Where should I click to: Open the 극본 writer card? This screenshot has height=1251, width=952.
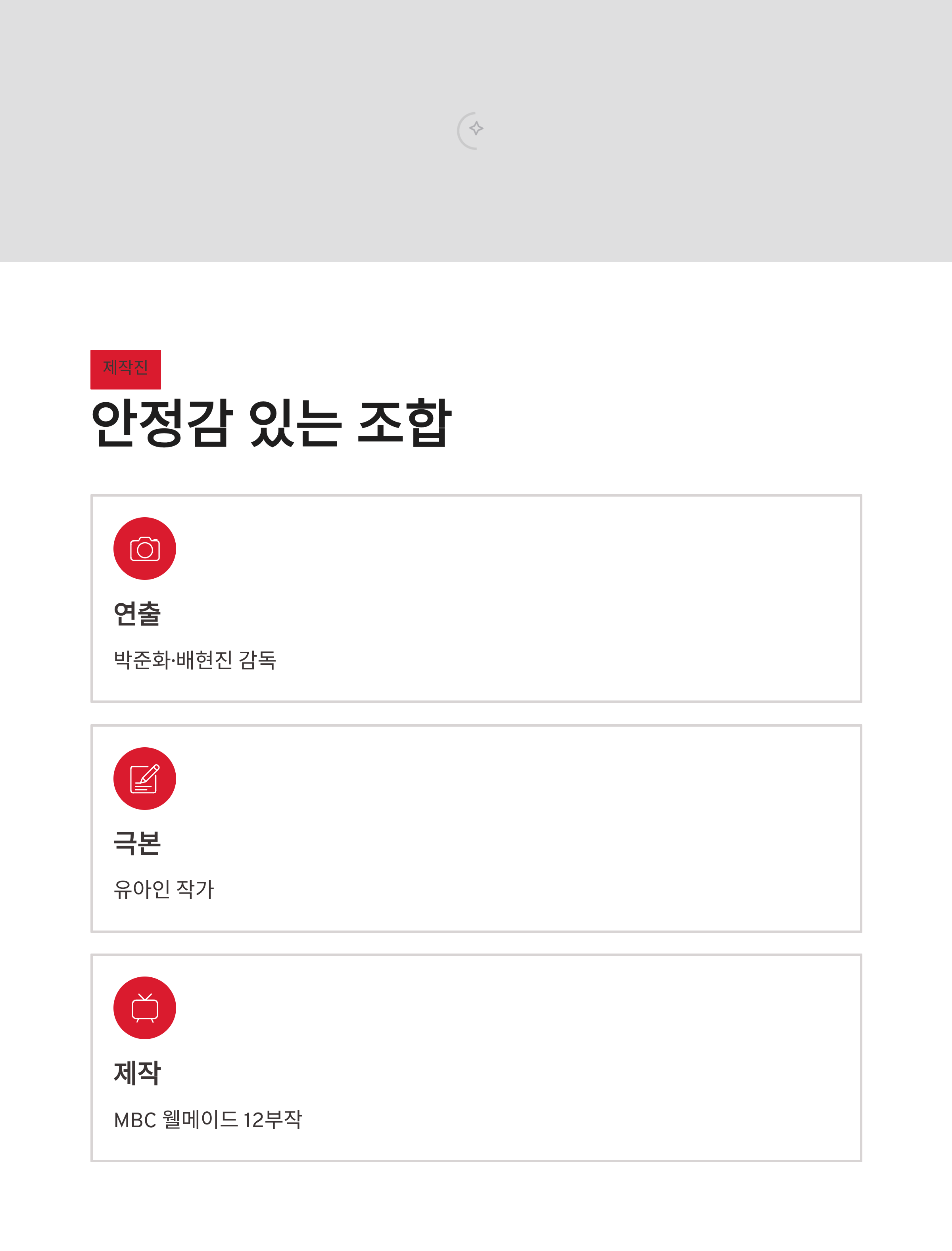coord(476,828)
